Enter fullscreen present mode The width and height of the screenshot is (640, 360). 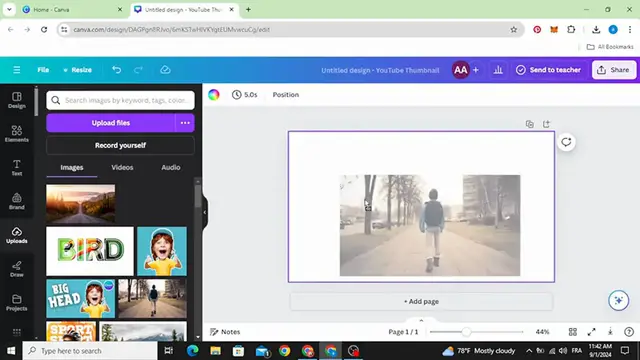click(x=591, y=332)
